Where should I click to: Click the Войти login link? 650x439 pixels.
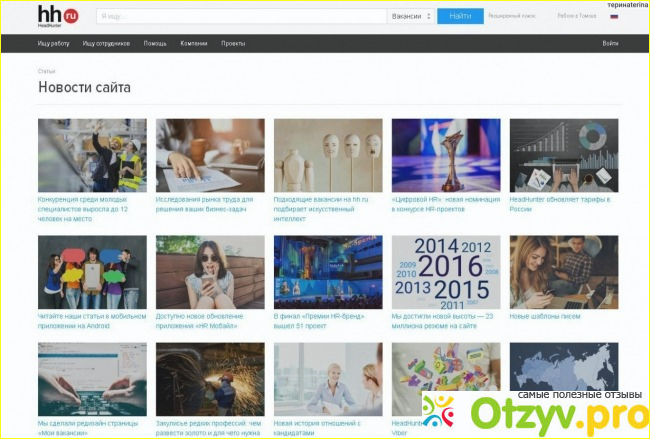610,43
